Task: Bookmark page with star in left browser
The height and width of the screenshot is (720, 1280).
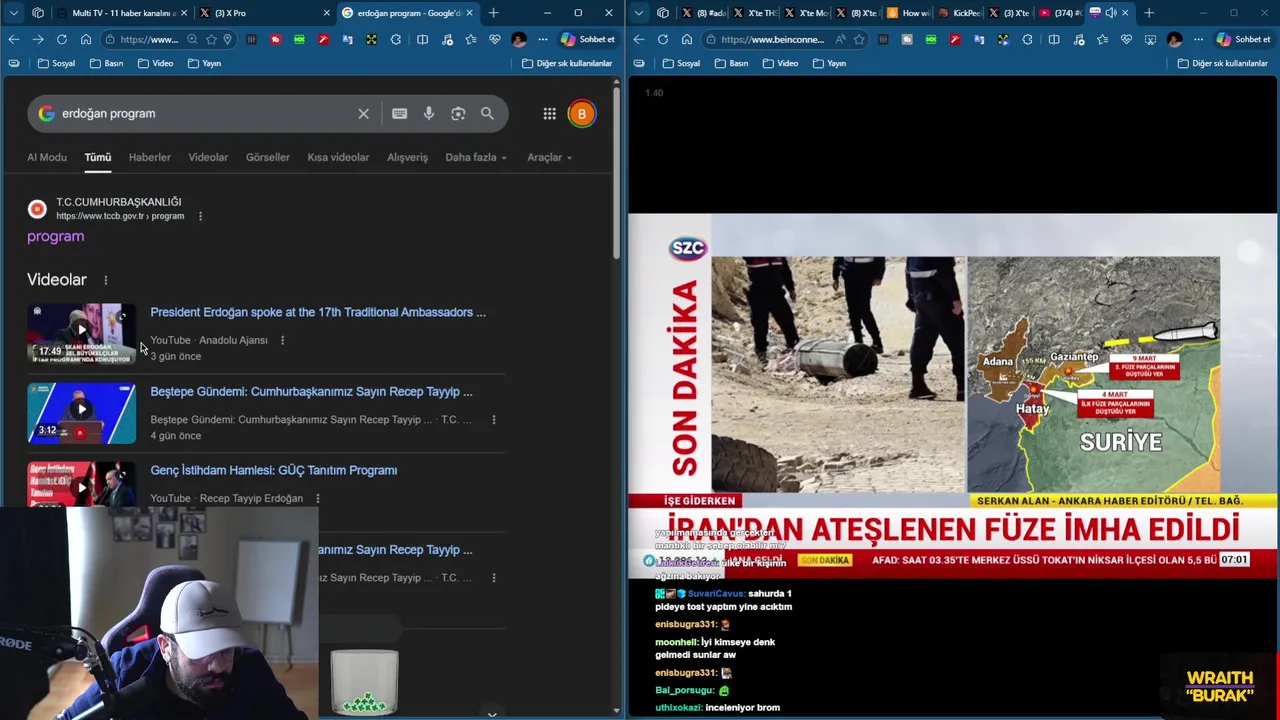Action: 211,39
